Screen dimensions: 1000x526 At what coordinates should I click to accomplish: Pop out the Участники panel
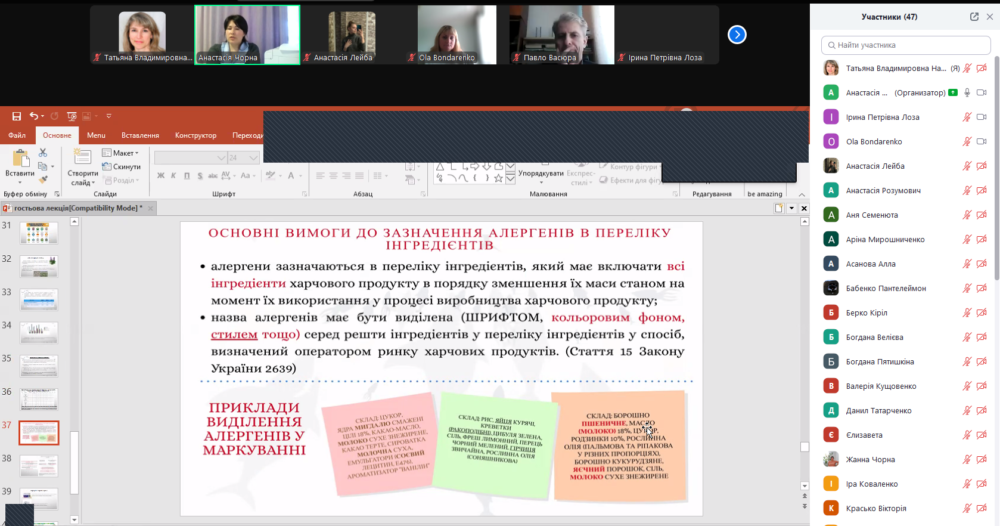(x=974, y=17)
